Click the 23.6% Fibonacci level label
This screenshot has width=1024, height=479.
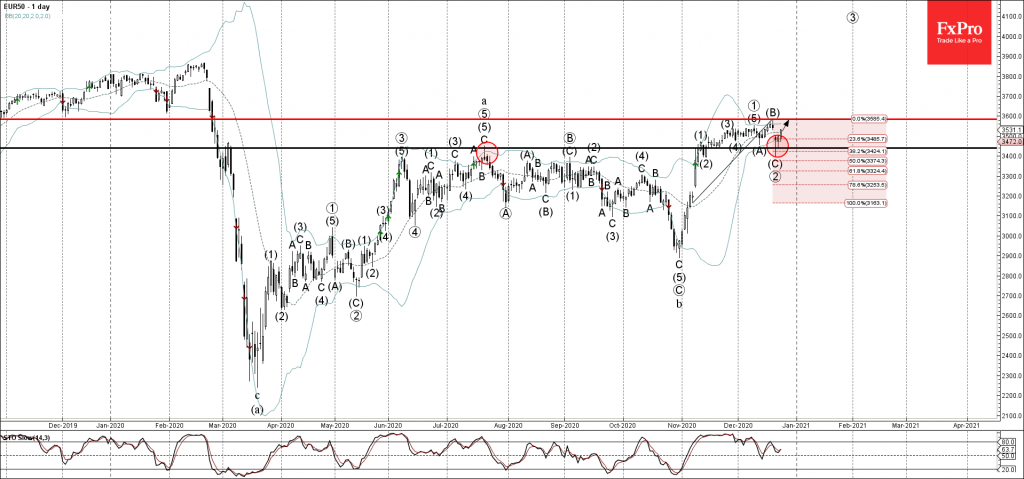(x=868, y=138)
